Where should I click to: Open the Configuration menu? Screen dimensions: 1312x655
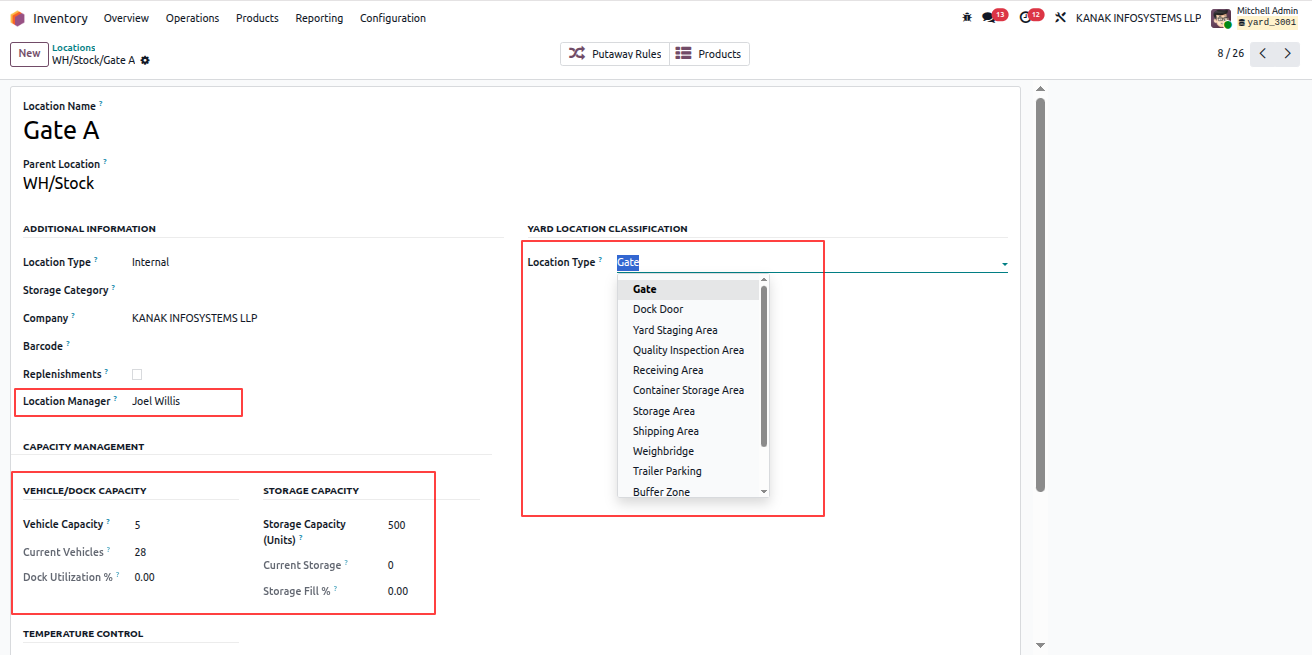tap(393, 18)
